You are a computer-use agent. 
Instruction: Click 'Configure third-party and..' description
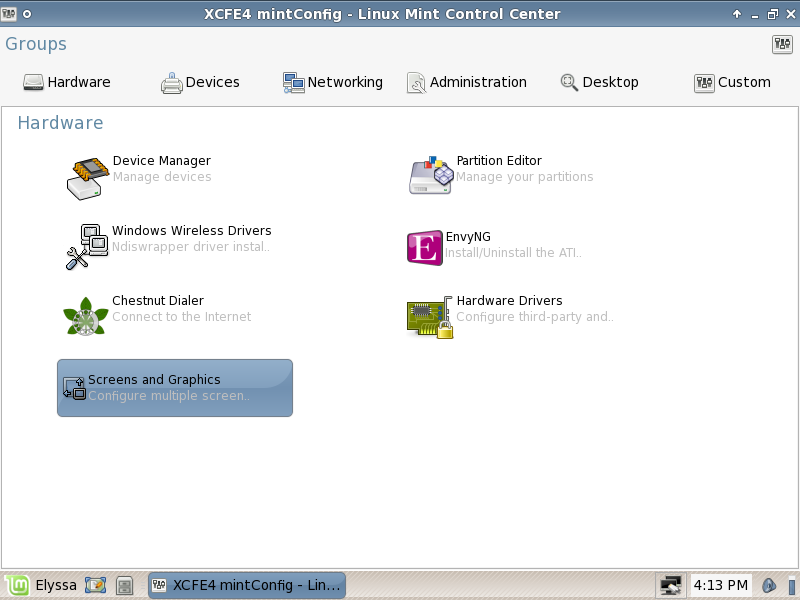534,317
